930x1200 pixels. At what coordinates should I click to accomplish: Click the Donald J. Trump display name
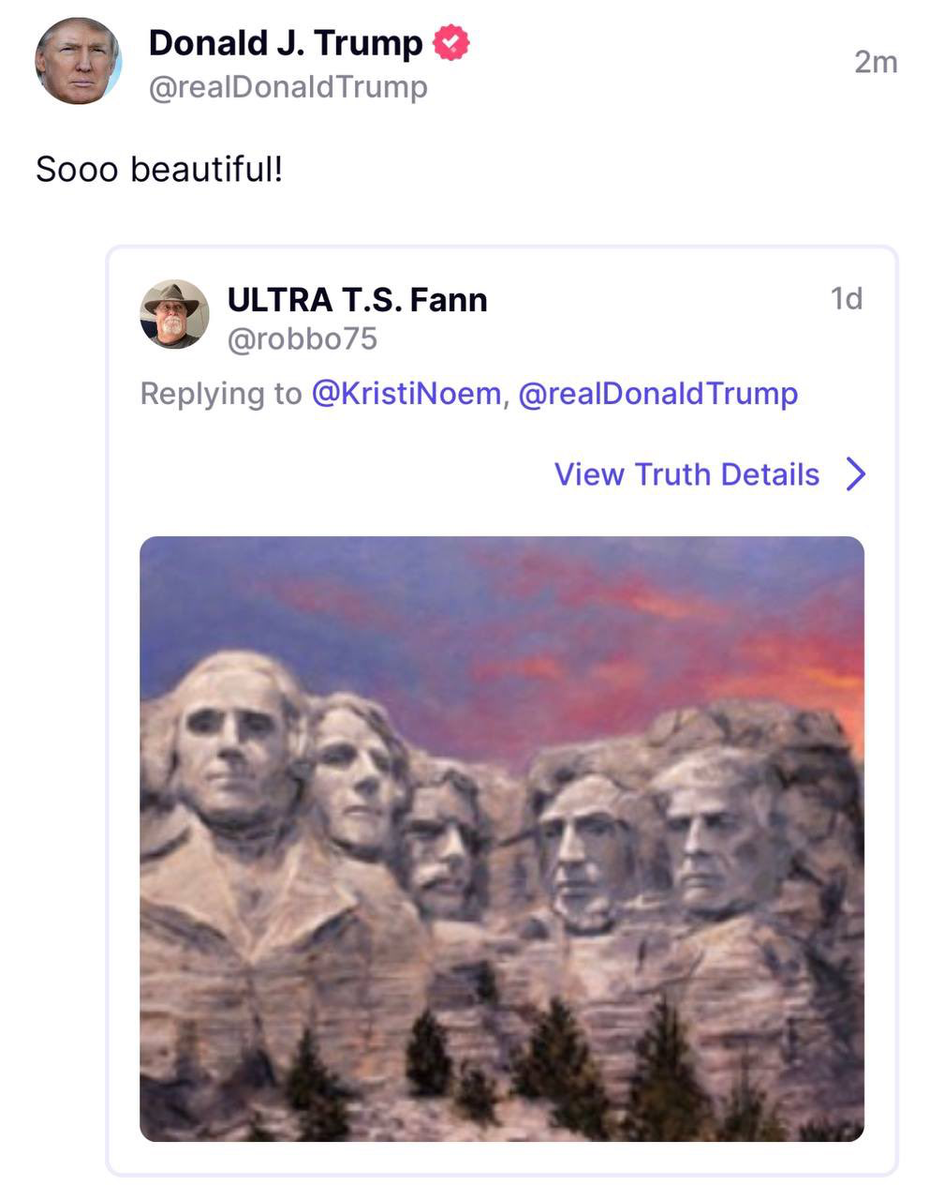[x=286, y=44]
